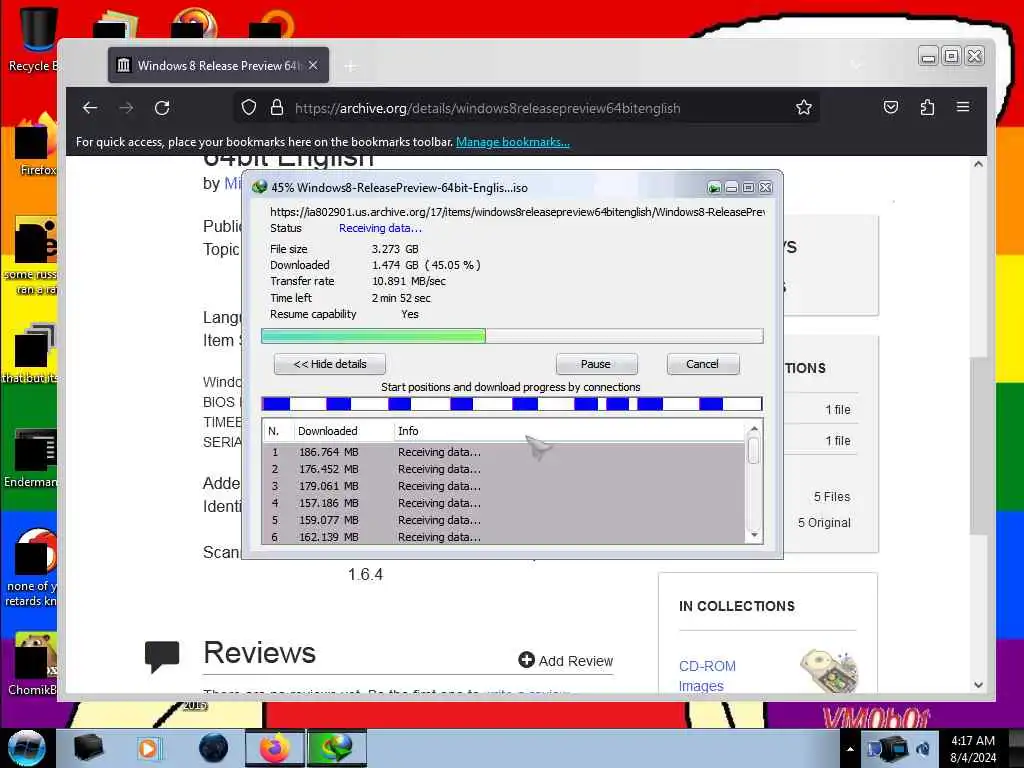
Task: Open the ChomikBox desktop icon
Action: click(x=33, y=663)
